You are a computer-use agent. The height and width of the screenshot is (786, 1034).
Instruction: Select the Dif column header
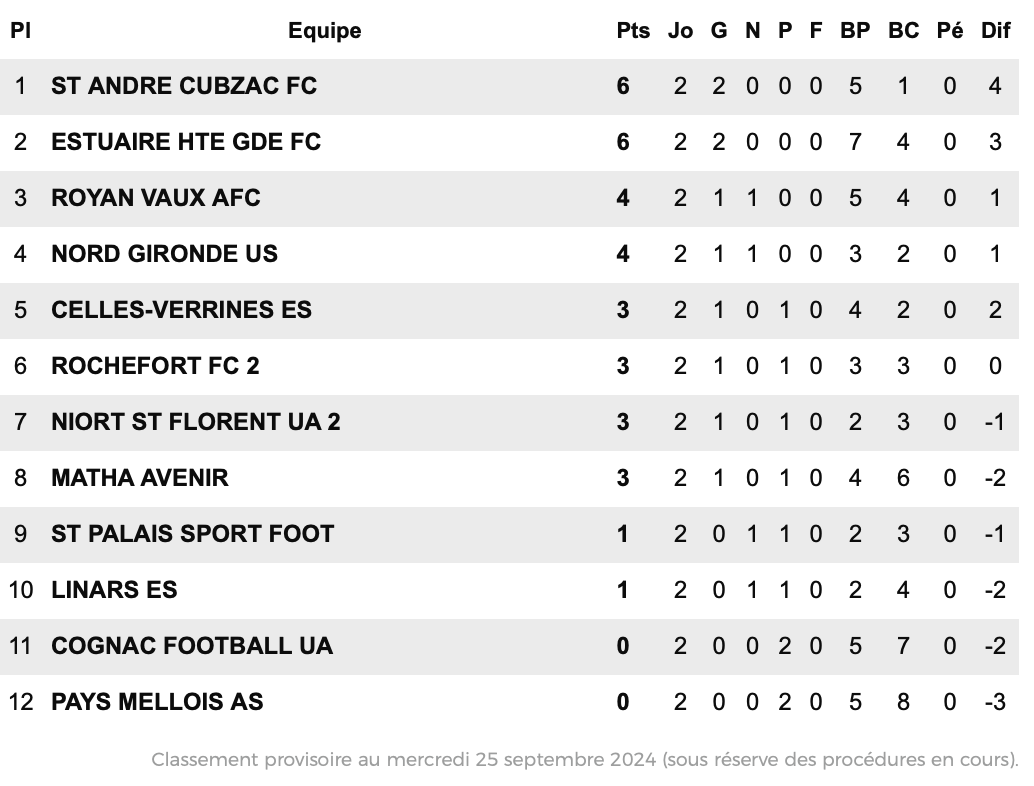(x=996, y=31)
